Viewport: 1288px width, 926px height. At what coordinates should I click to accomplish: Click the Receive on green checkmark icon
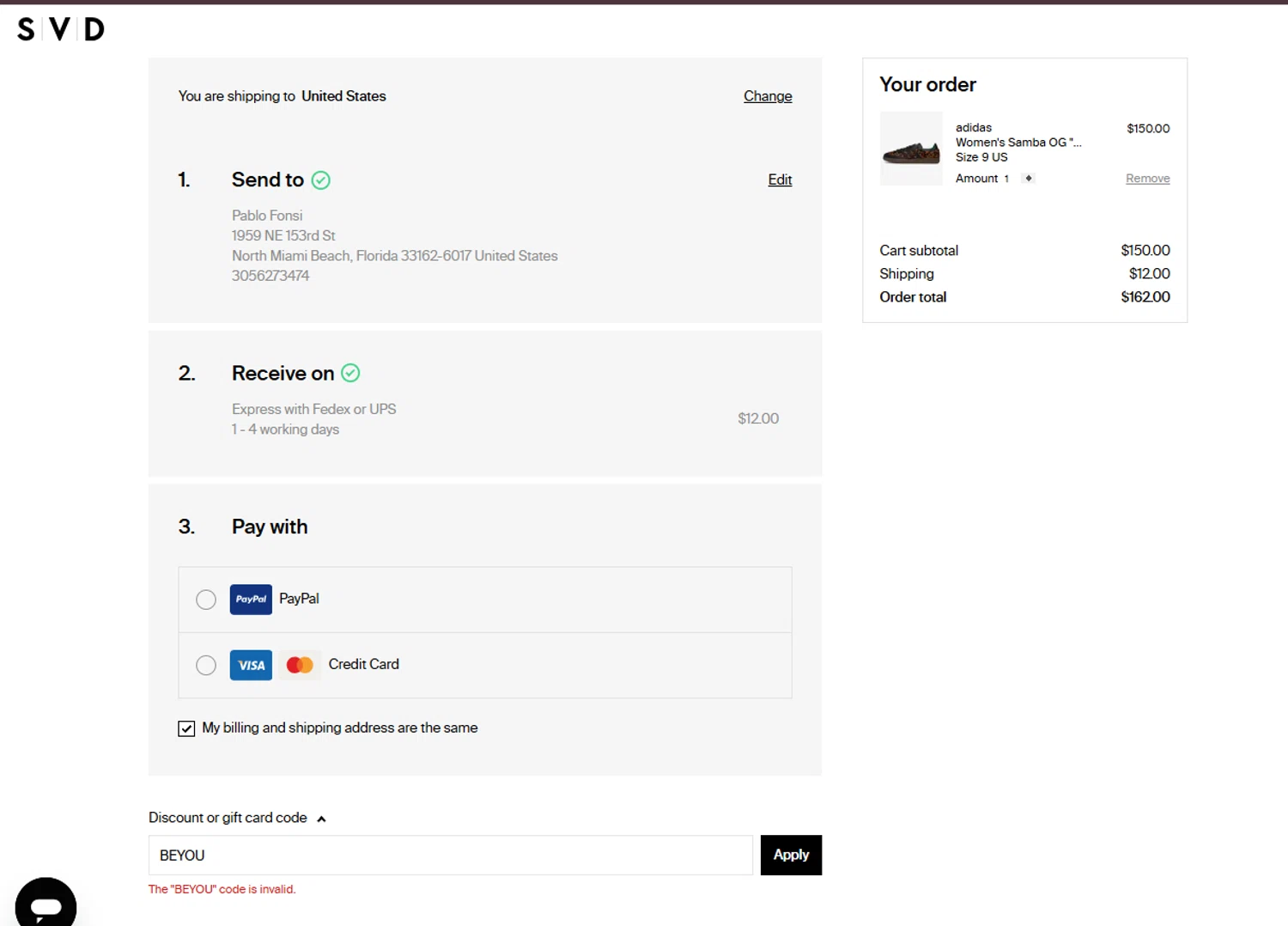click(350, 373)
